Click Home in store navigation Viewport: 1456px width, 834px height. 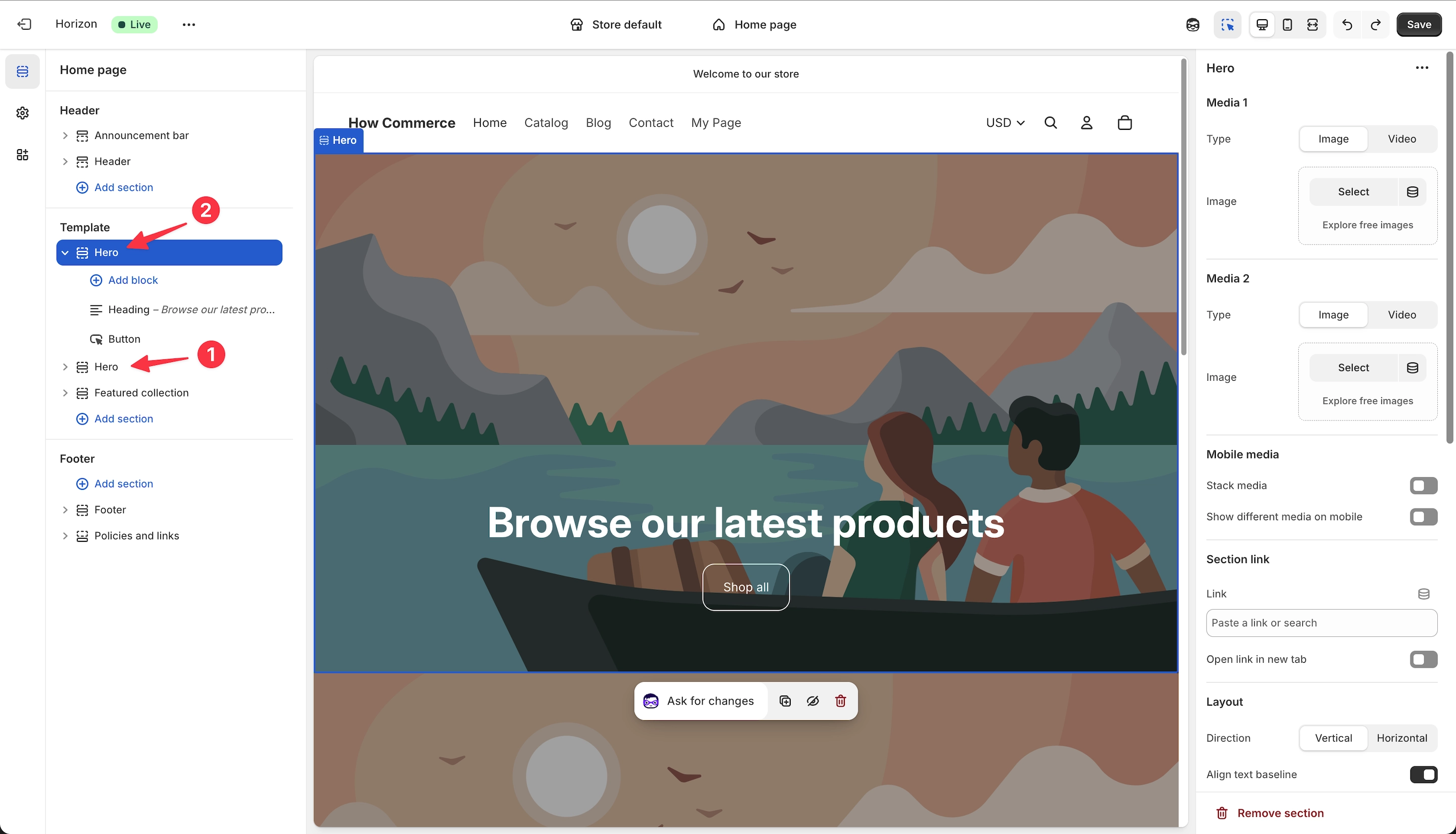pos(490,123)
